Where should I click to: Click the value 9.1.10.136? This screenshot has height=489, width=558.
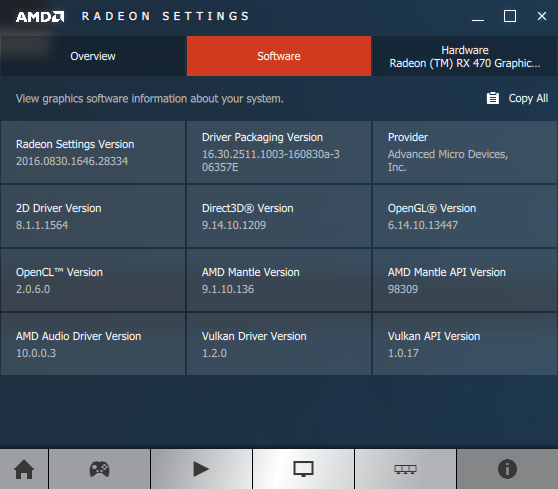click(228, 289)
